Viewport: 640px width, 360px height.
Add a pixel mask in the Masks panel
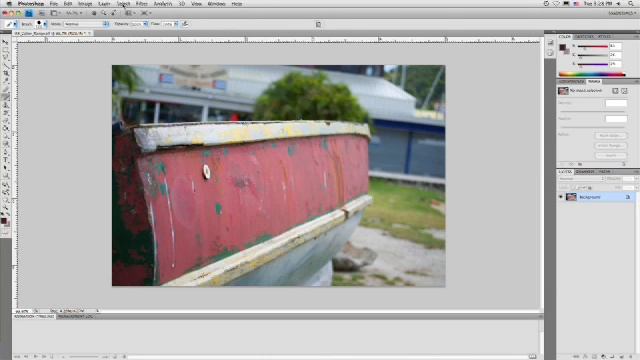coord(615,91)
